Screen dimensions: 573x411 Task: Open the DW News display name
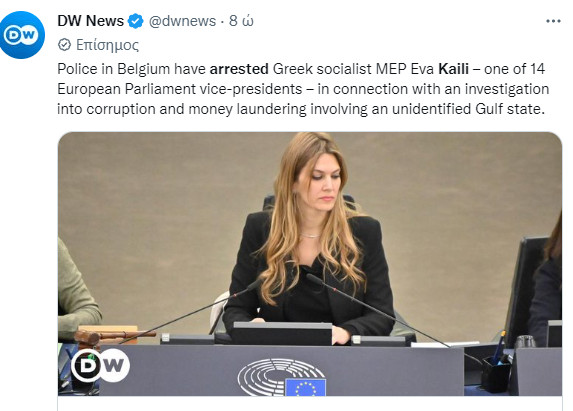click(x=91, y=21)
